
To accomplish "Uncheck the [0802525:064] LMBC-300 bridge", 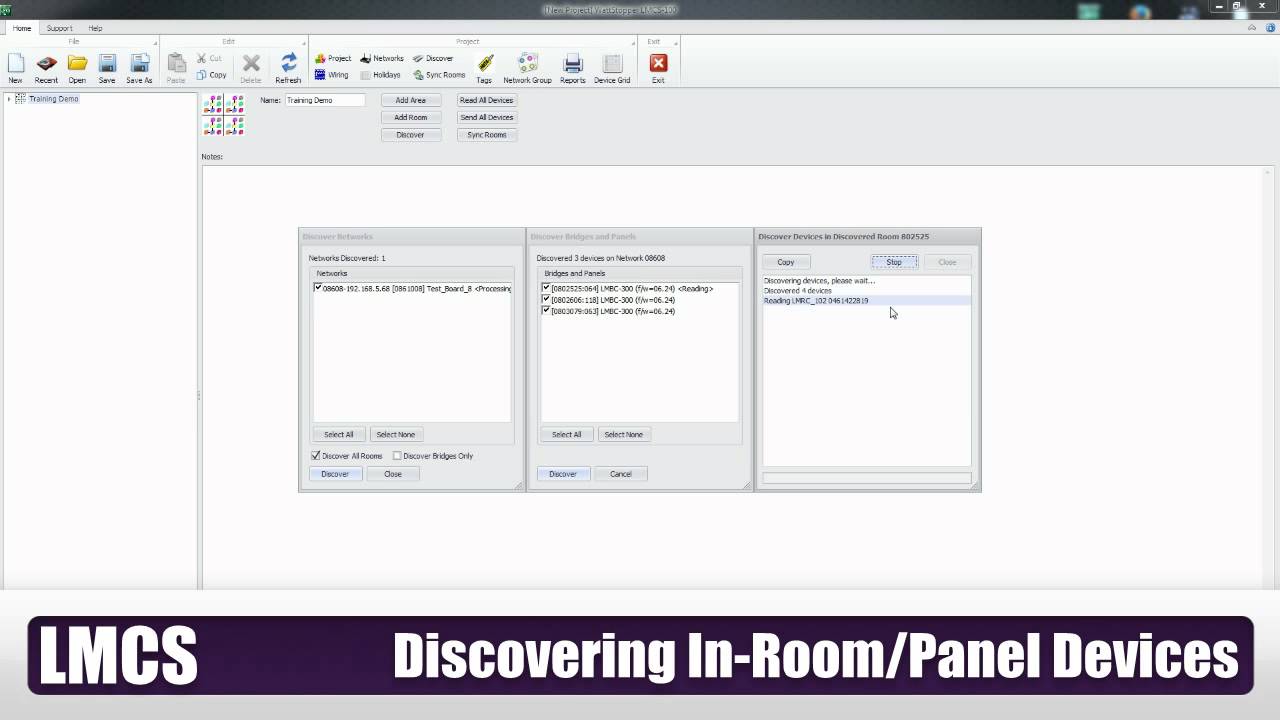I will pos(546,288).
